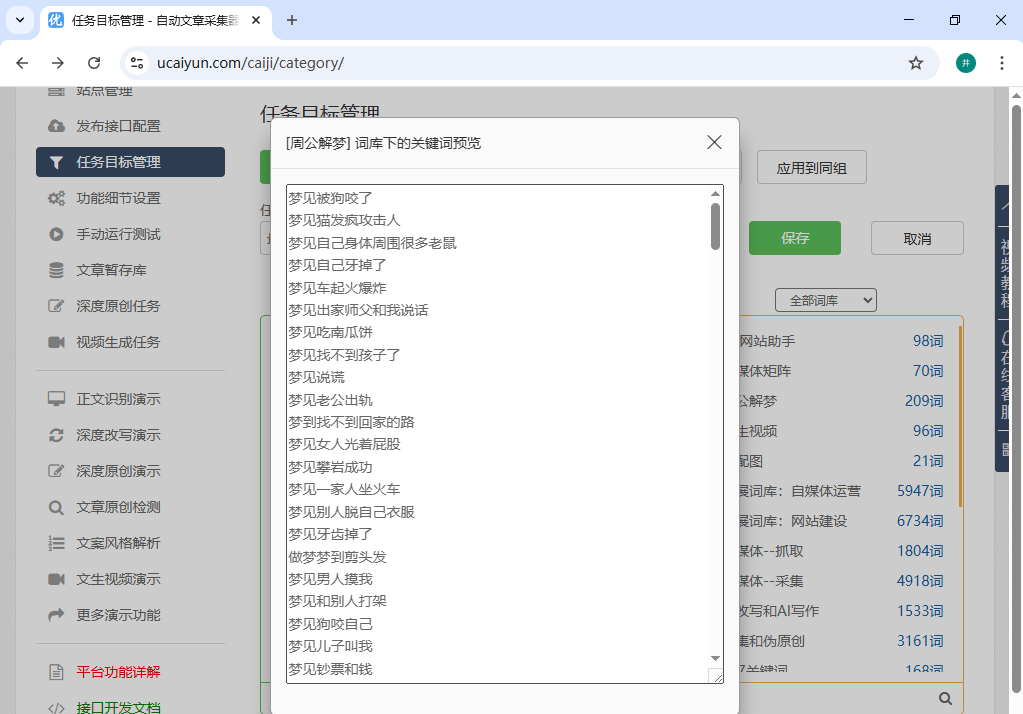Select the 文章原创检测 magnifier icon
The image size is (1023, 714).
tap(56, 507)
